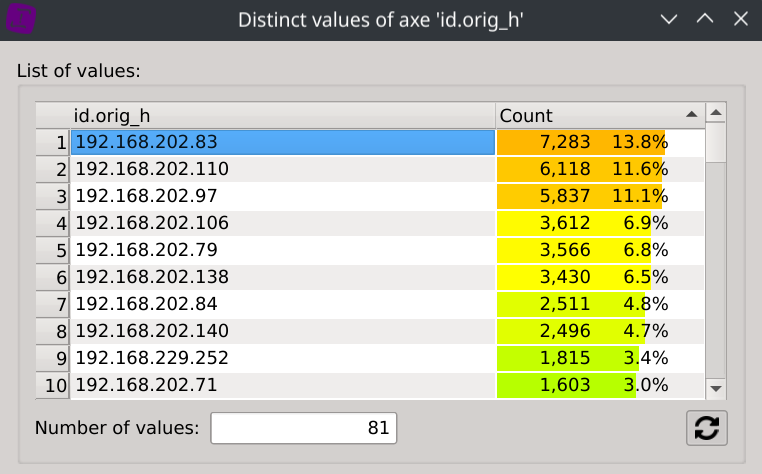Click the refresh values icon button
This screenshot has width=762, height=474.
[x=706, y=428]
